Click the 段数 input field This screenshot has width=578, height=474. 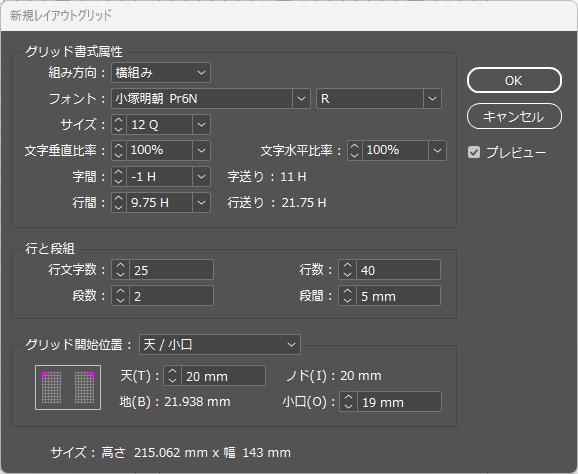171,296
